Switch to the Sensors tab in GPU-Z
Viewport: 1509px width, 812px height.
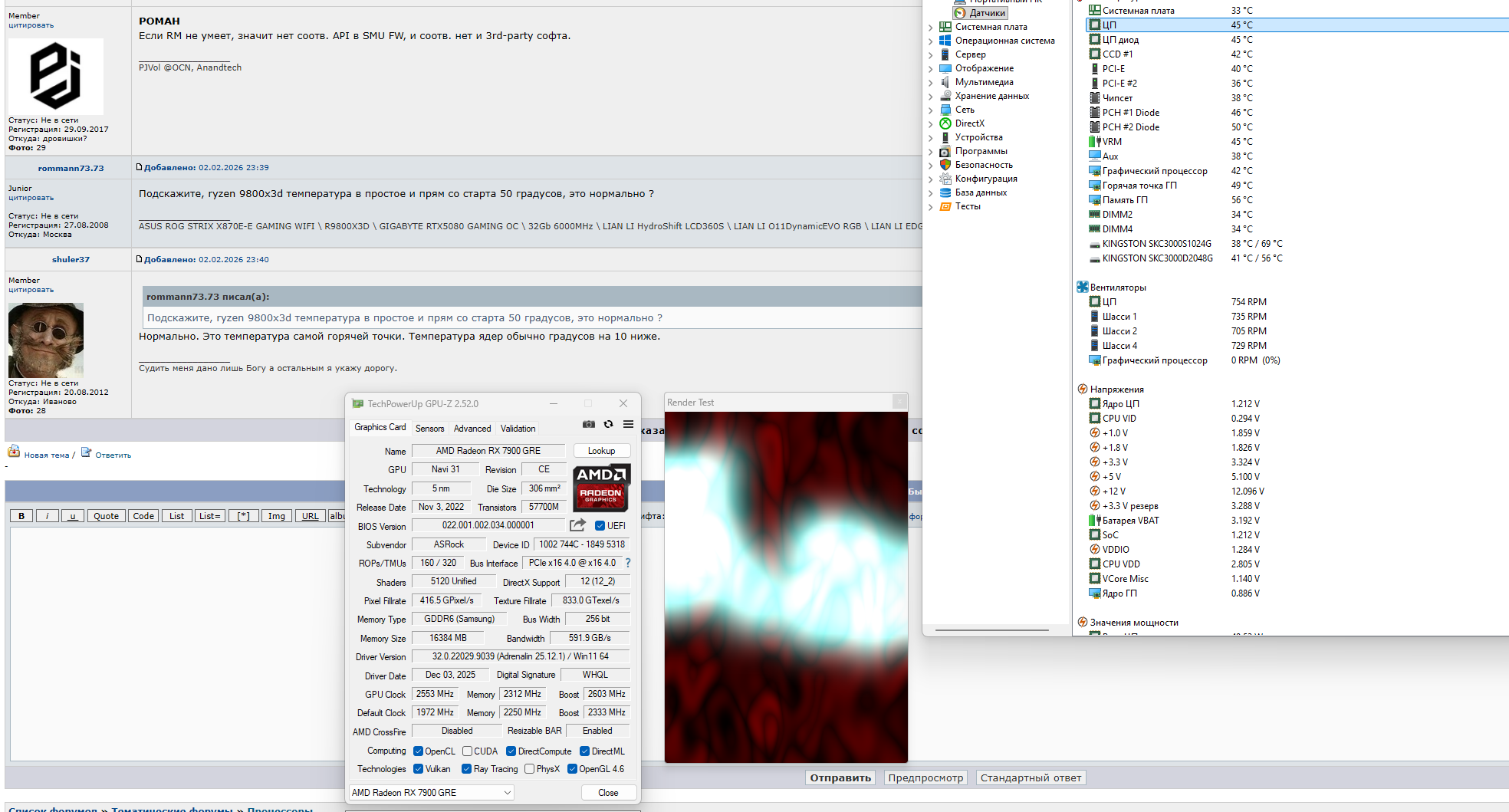[429, 429]
